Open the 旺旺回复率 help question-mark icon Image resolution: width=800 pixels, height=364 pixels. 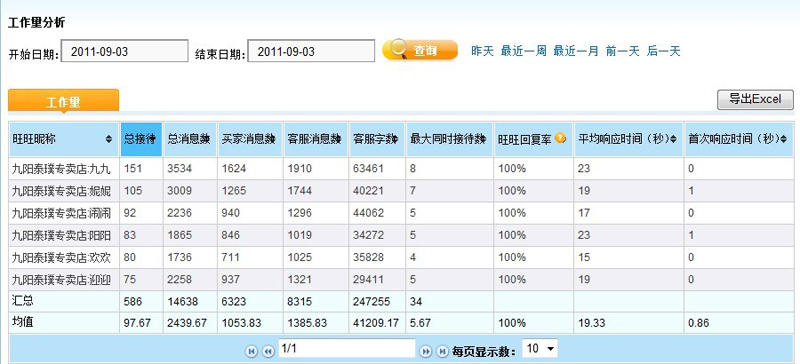(x=560, y=138)
